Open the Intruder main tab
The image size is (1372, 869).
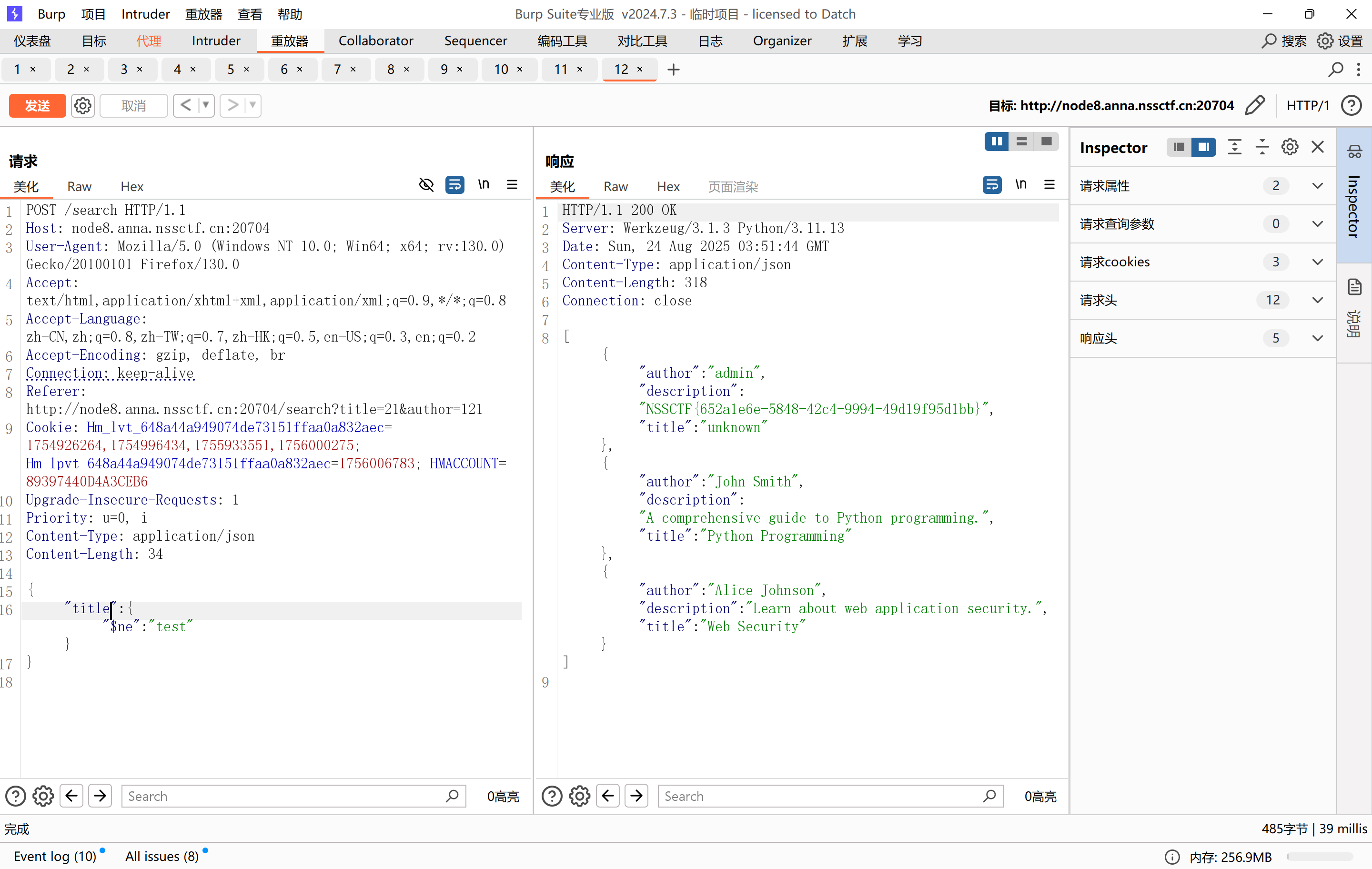tap(216, 41)
